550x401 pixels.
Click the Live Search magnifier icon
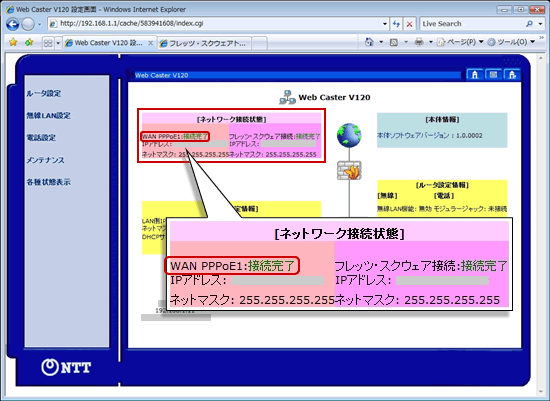(530, 24)
